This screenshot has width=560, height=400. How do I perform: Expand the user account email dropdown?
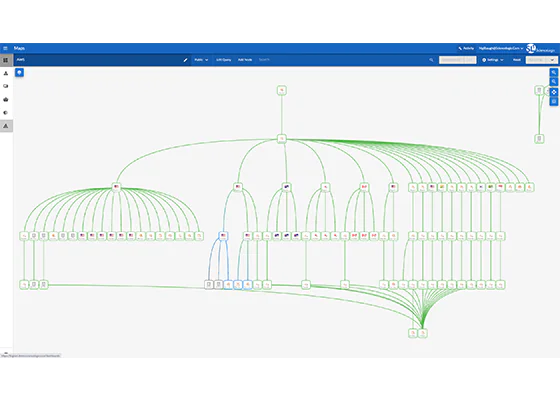click(501, 48)
